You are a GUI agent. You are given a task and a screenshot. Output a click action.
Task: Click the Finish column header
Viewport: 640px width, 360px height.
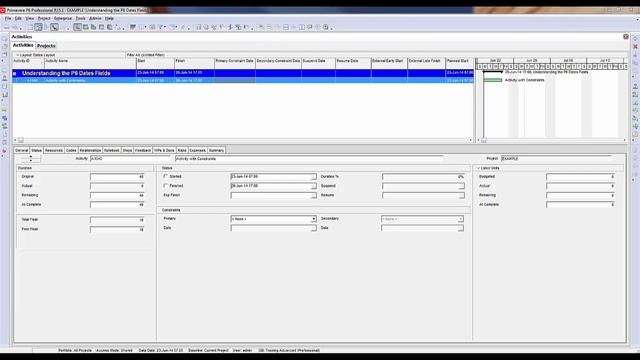(195, 63)
